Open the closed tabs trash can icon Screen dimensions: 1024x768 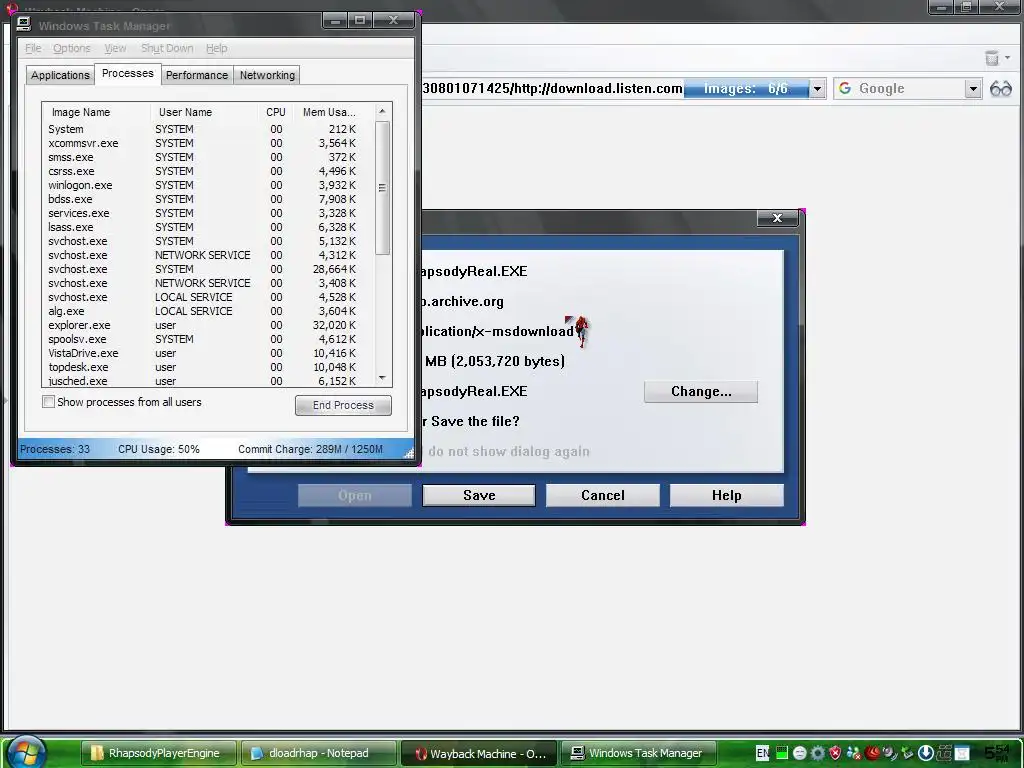(991, 58)
